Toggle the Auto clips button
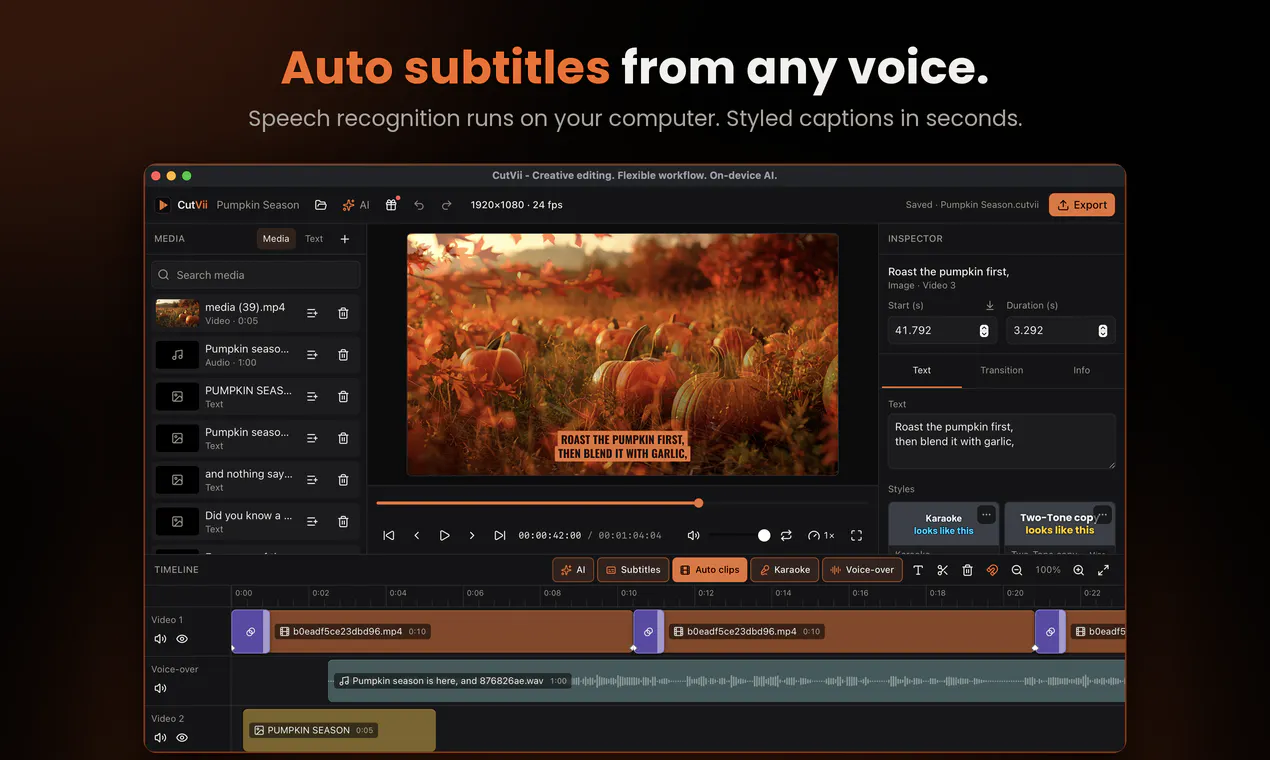The width and height of the screenshot is (1270, 760). coord(710,570)
